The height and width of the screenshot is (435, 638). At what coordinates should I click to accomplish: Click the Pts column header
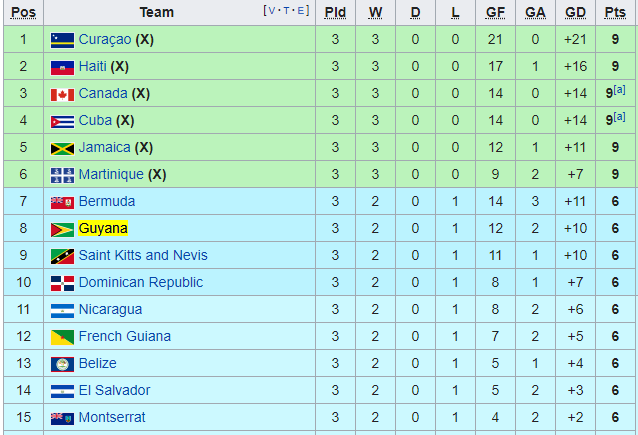click(615, 13)
